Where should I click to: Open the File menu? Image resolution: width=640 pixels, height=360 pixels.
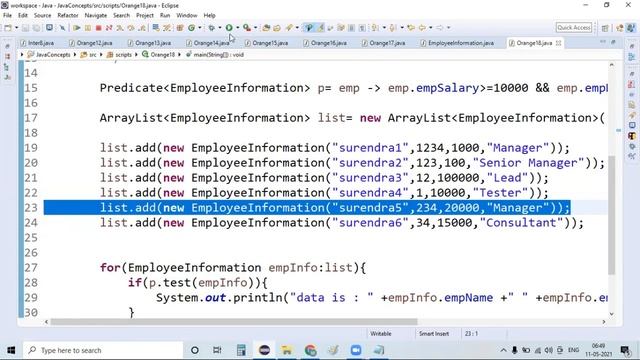[x=7, y=15]
